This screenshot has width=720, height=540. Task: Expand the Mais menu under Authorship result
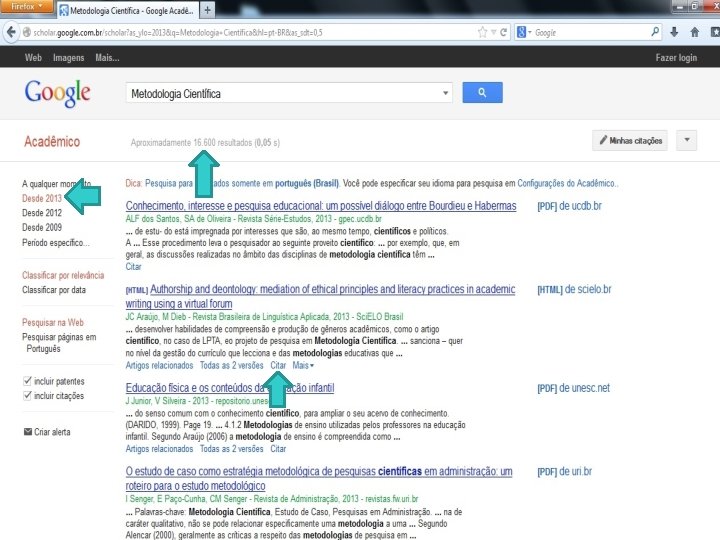tap(303, 366)
